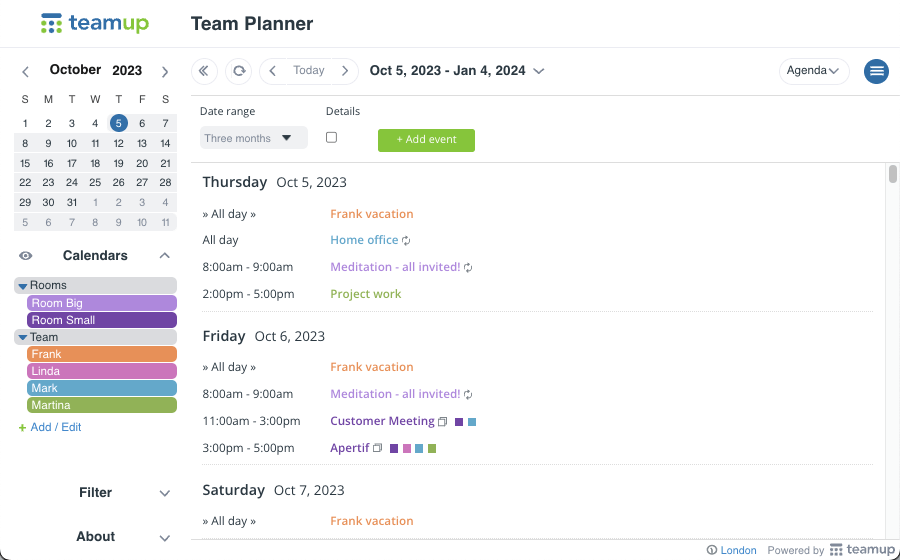Toggle the Frank calendar visibility
This screenshot has width=900, height=560.
coord(102,354)
